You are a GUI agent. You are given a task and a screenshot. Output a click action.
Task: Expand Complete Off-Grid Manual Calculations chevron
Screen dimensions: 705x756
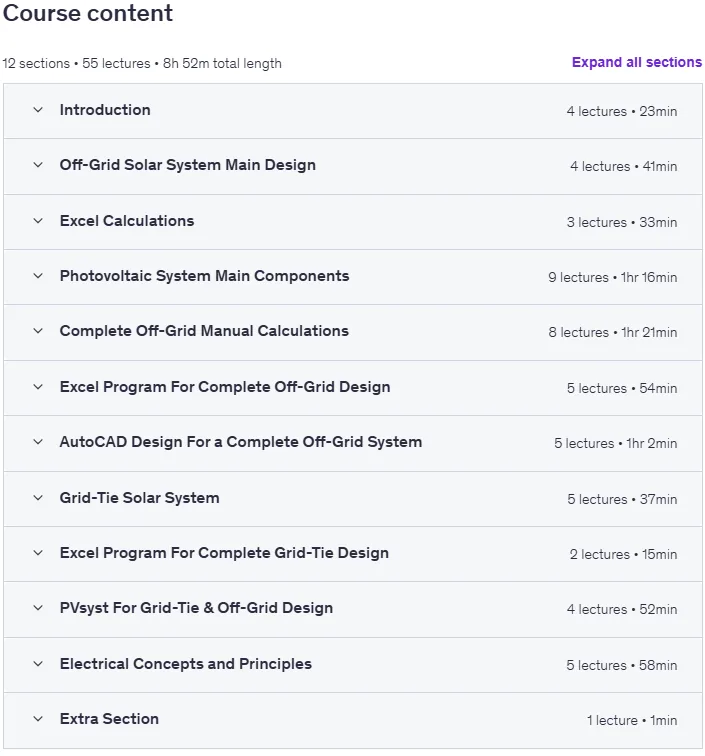click(38, 331)
